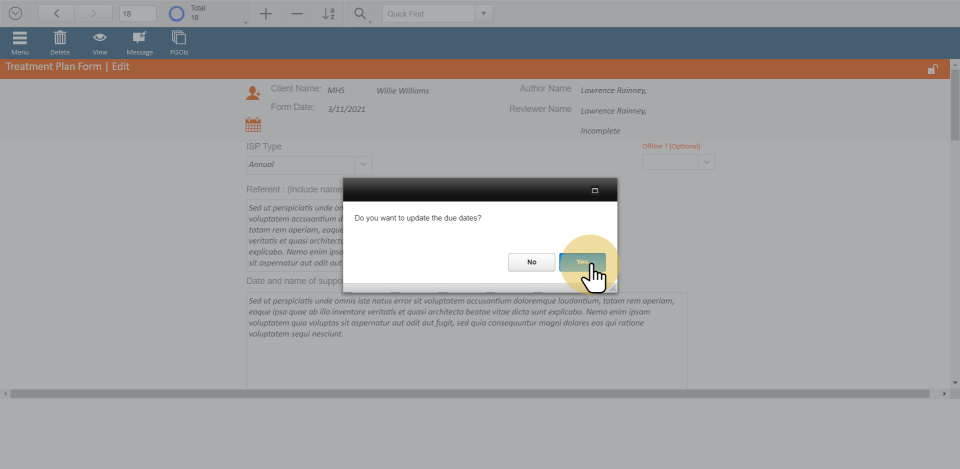Expand the Offline optional dropdown
The width and height of the screenshot is (960, 469).
point(706,161)
